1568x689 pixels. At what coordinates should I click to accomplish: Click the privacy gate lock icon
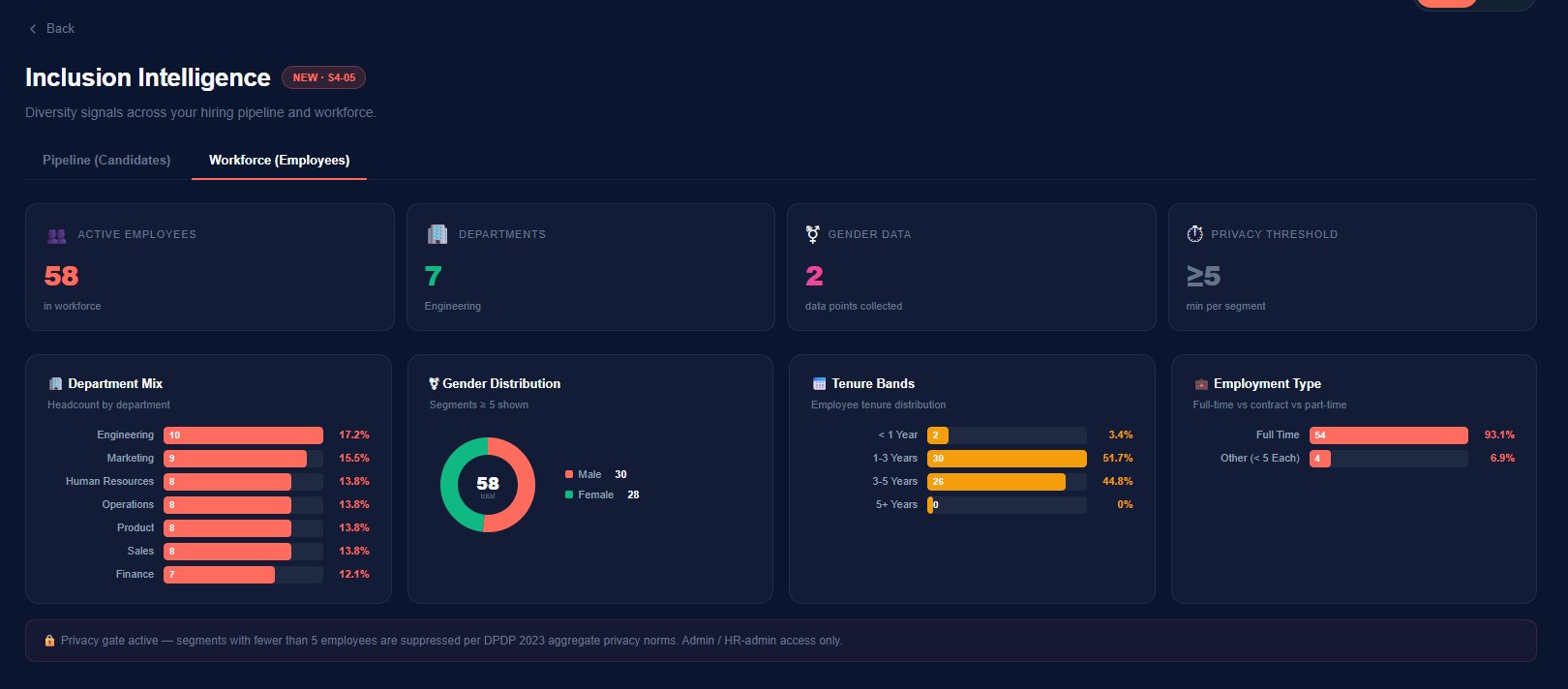[49, 641]
